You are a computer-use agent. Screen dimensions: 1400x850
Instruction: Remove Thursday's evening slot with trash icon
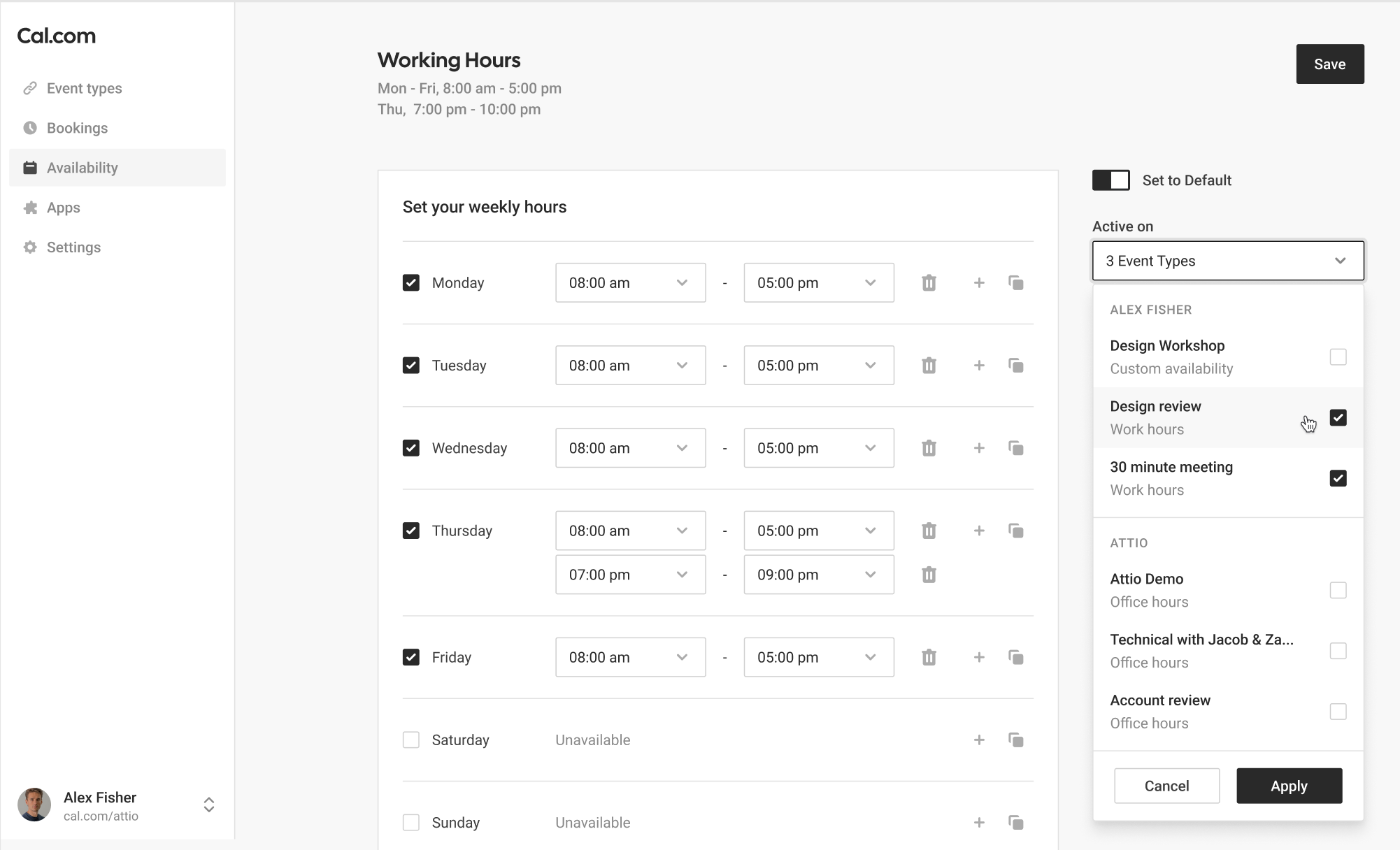(929, 575)
